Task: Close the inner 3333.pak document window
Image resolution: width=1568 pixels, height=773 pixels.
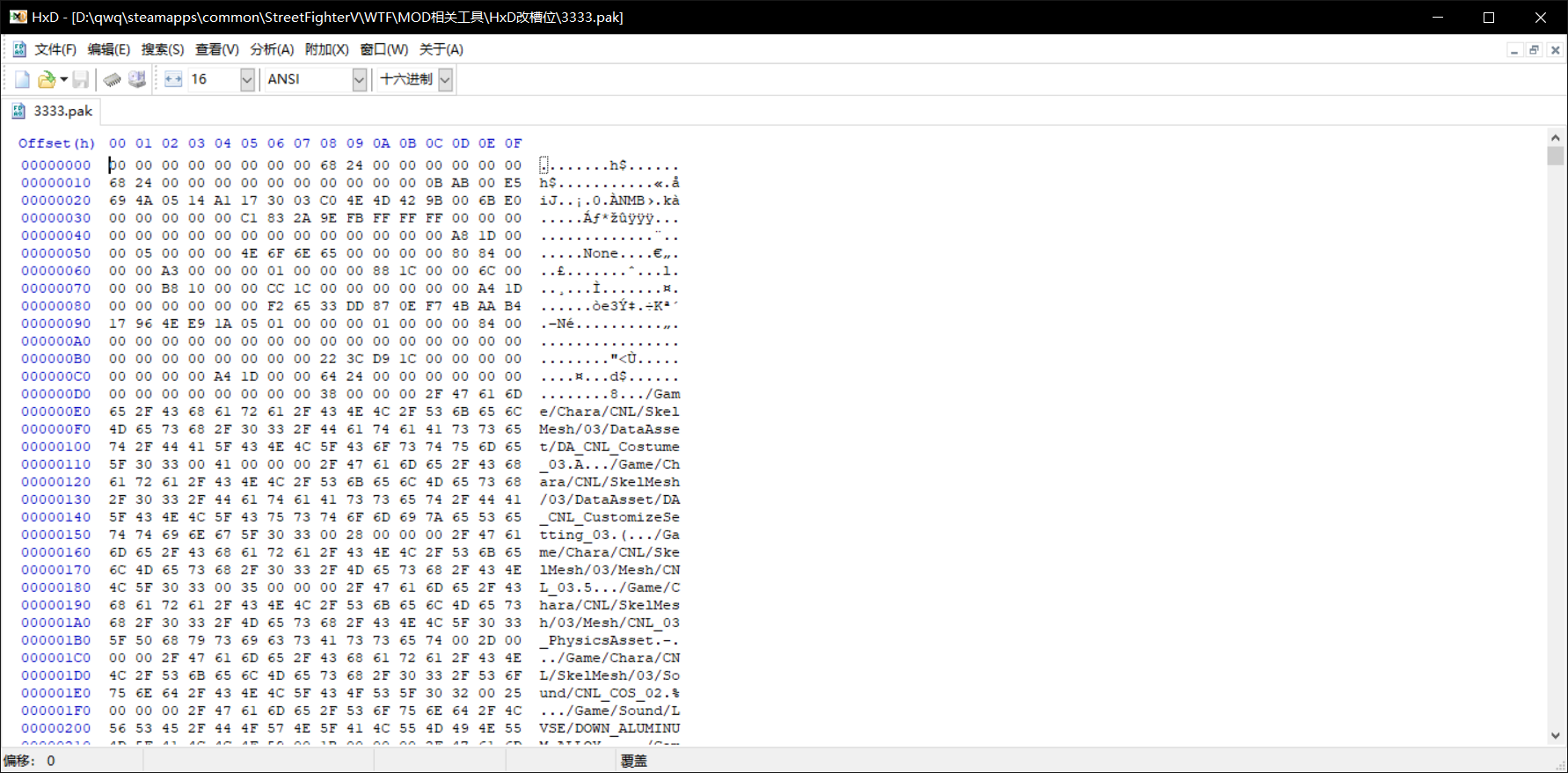Action: (x=1555, y=50)
